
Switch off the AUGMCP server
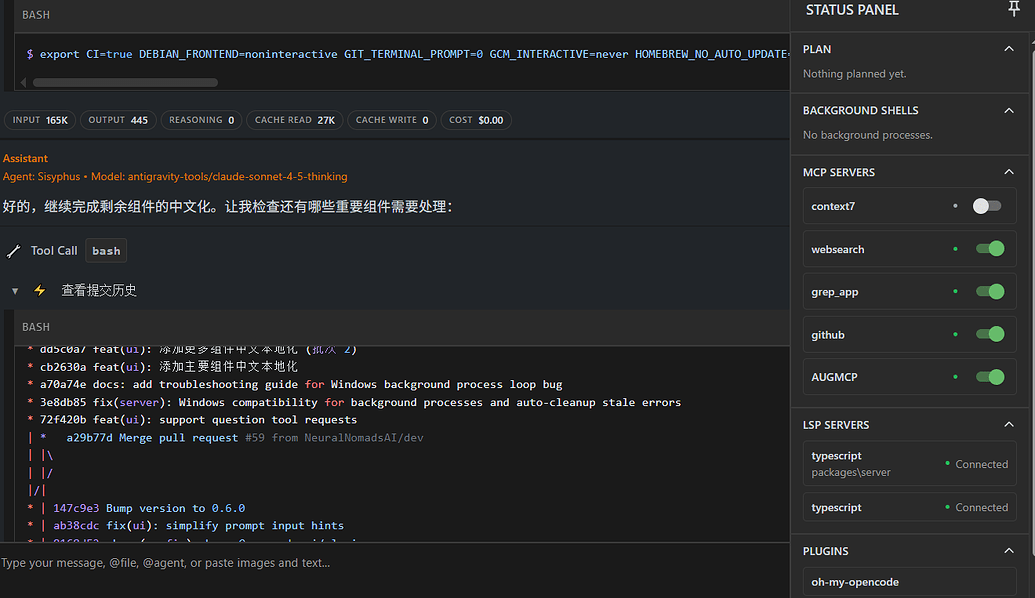[989, 377]
